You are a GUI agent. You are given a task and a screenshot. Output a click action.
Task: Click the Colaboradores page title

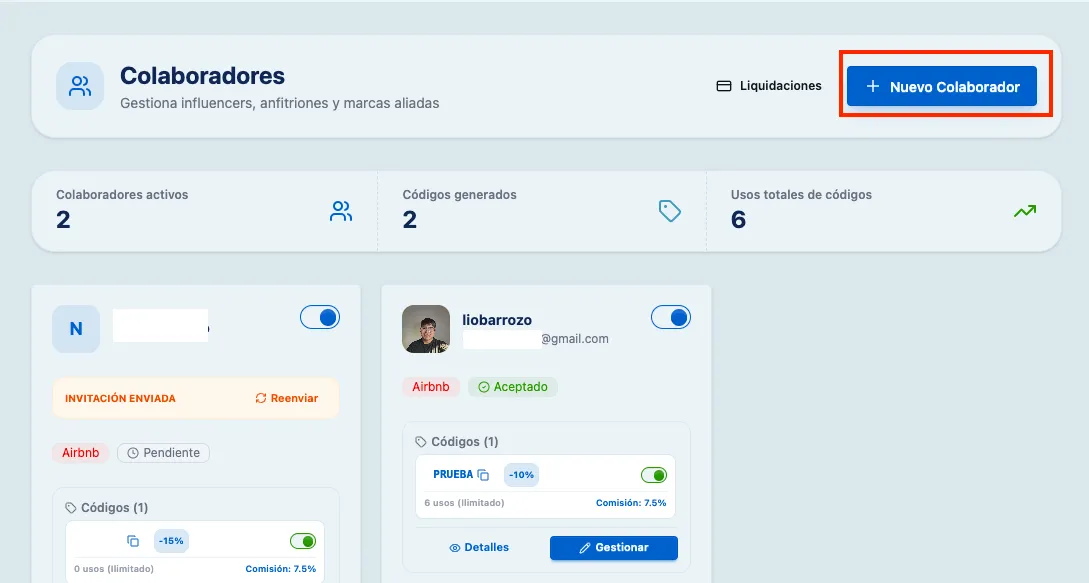click(x=203, y=76)
